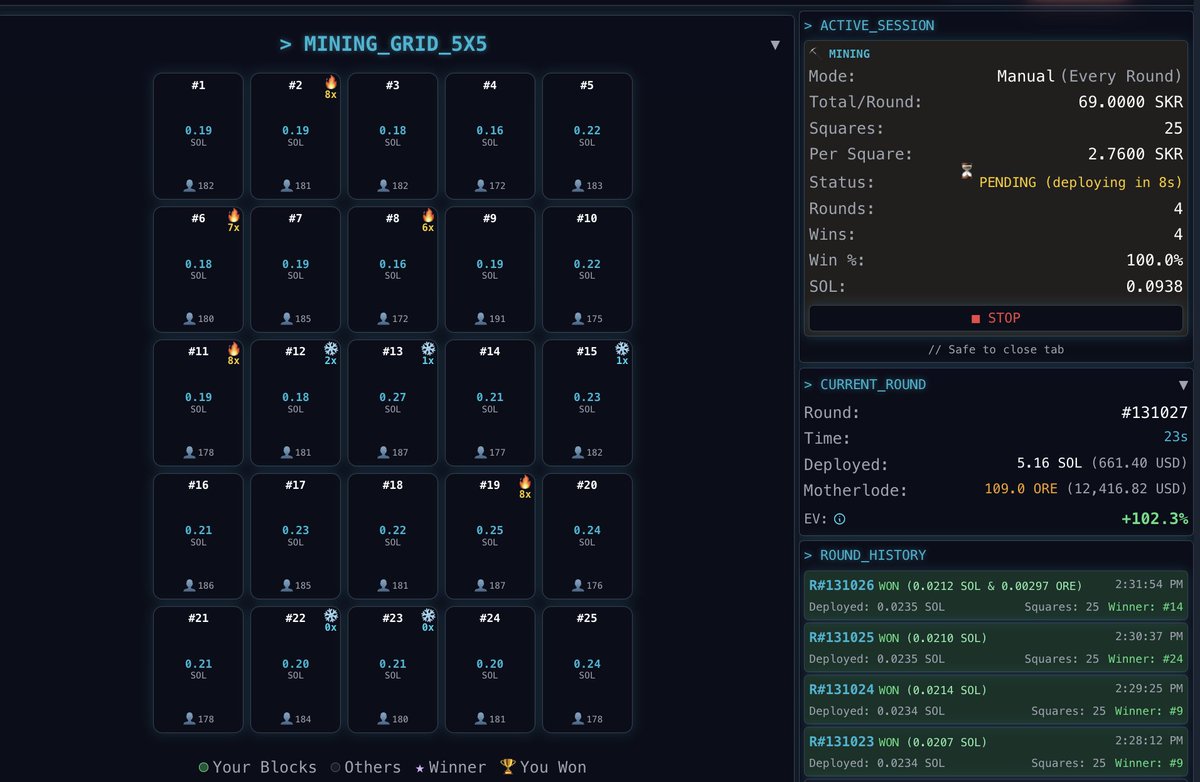
Task: Click the fire 8x icon on block #19
Action: (525, 482)
